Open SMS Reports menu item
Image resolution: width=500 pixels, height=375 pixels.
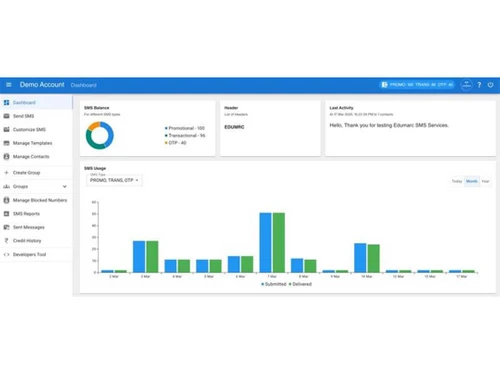pyautogui.click(x=36, y=214)
